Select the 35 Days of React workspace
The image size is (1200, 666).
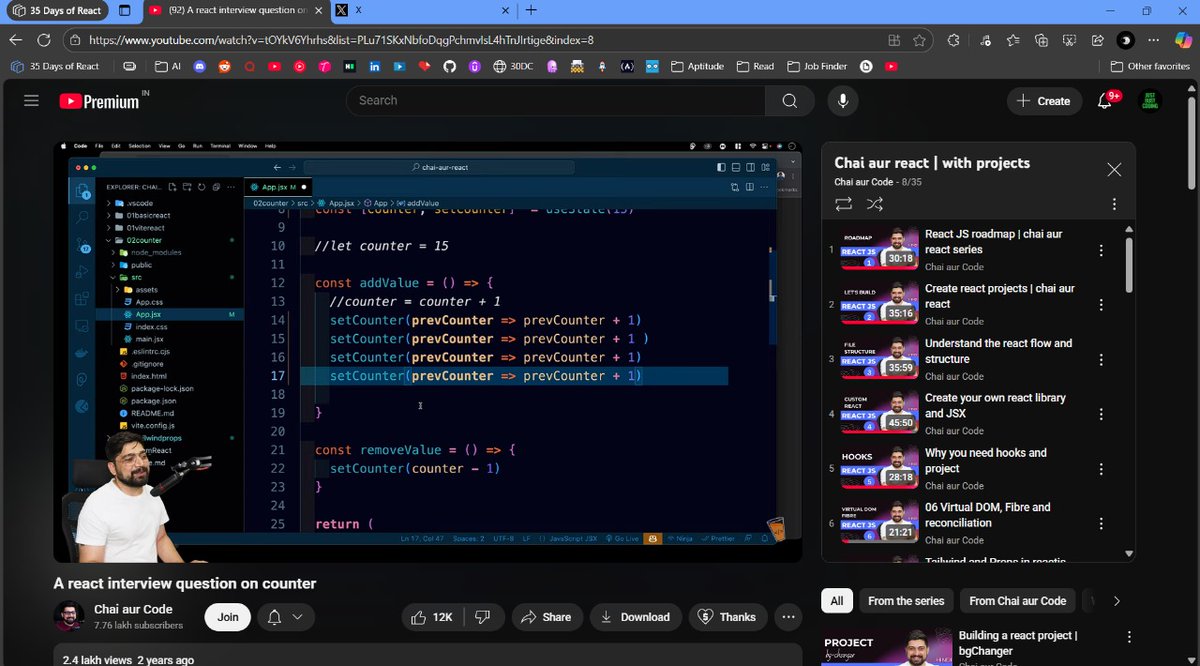pyautogui.click(x=58, y=10)
